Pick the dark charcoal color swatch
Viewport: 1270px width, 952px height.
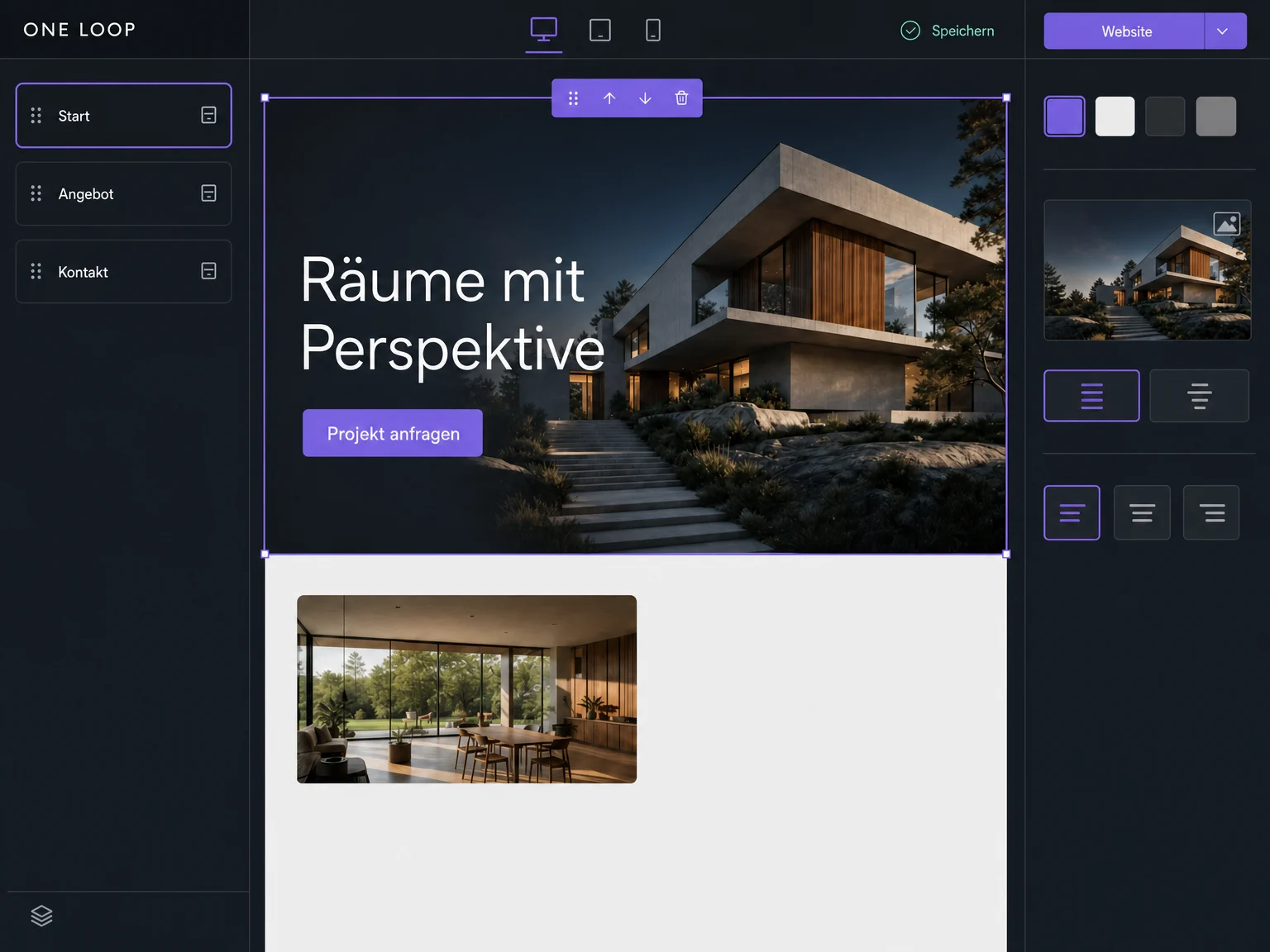tap(1166, 117)
